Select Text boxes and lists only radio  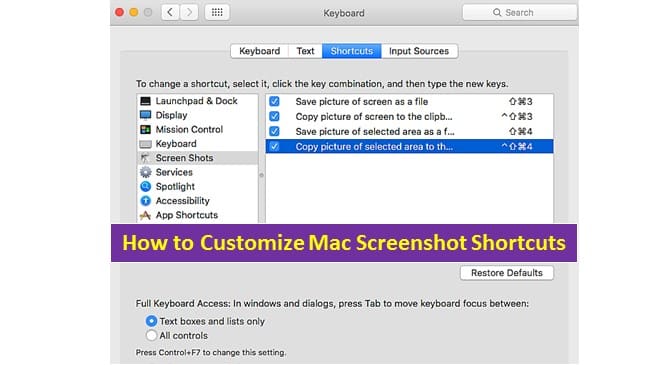151,321
